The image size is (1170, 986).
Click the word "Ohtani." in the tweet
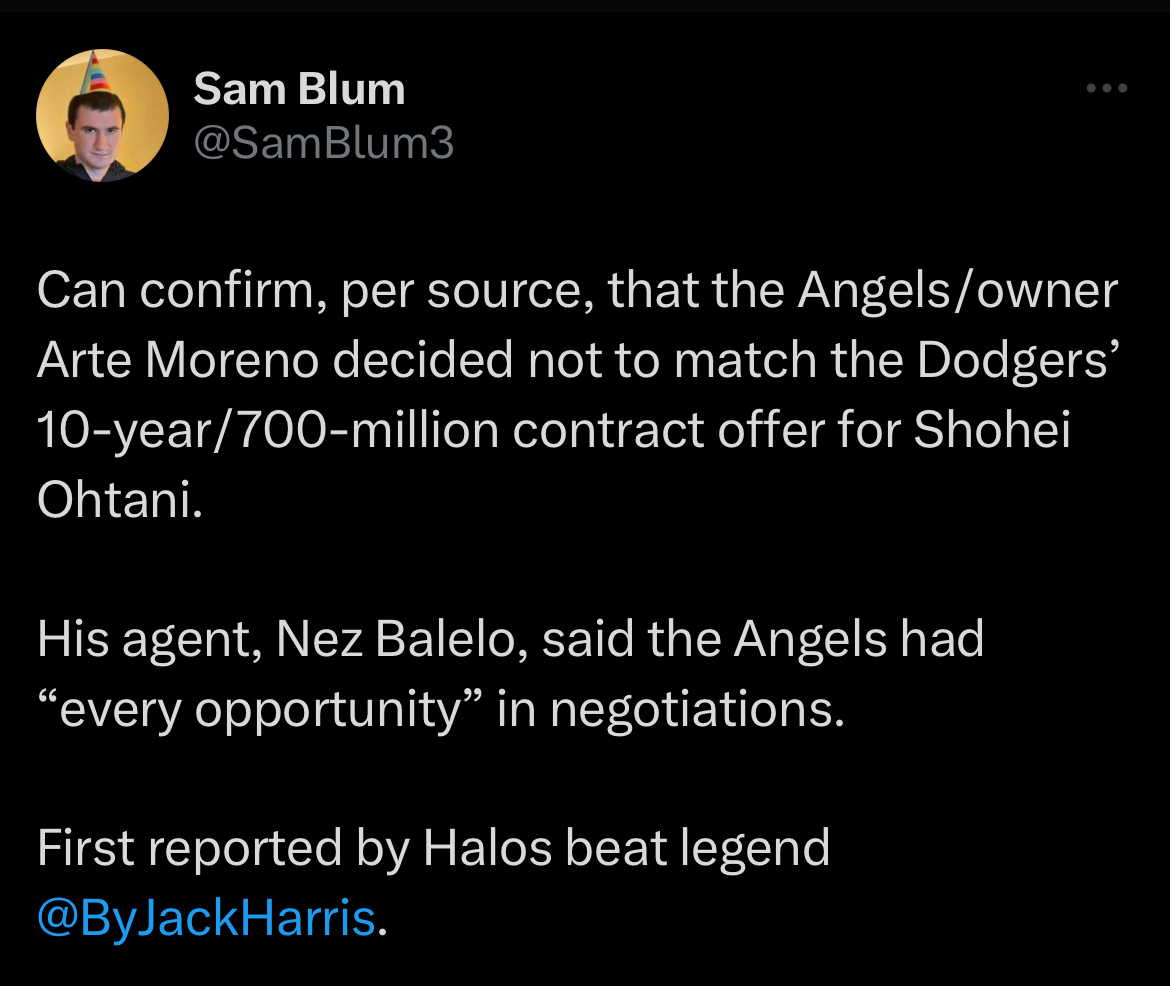[x=119, y=499]
